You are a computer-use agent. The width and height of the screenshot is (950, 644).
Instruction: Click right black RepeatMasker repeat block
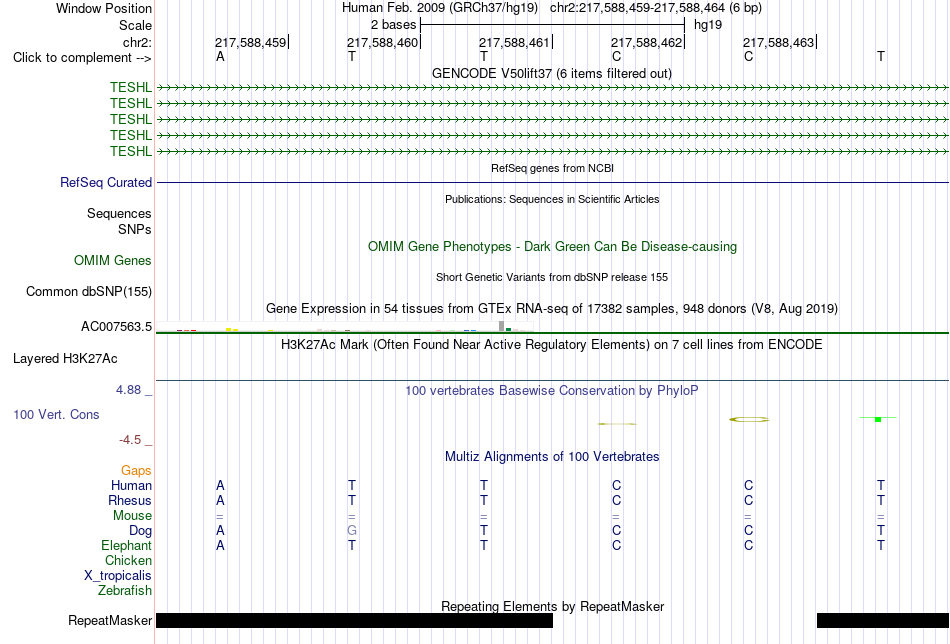pyautogui.click(x=883, y=620)
